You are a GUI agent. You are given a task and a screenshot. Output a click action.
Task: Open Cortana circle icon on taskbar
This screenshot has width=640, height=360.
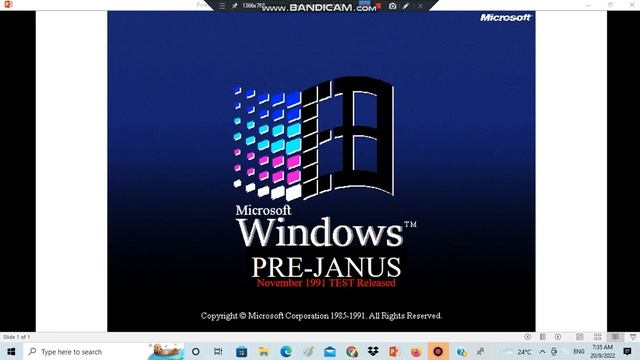196,351
